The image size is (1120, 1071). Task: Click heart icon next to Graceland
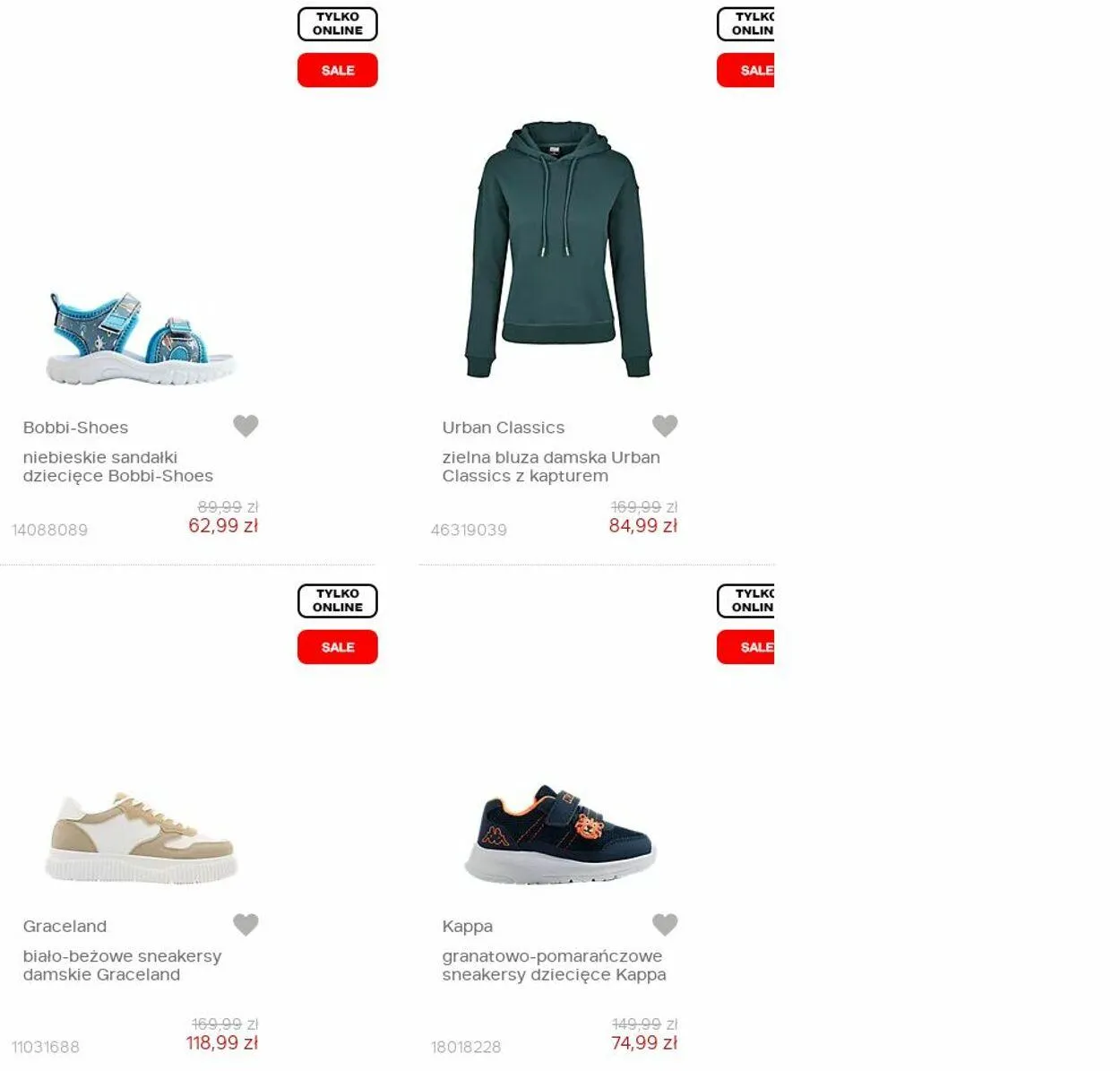(x=246, y=924)
